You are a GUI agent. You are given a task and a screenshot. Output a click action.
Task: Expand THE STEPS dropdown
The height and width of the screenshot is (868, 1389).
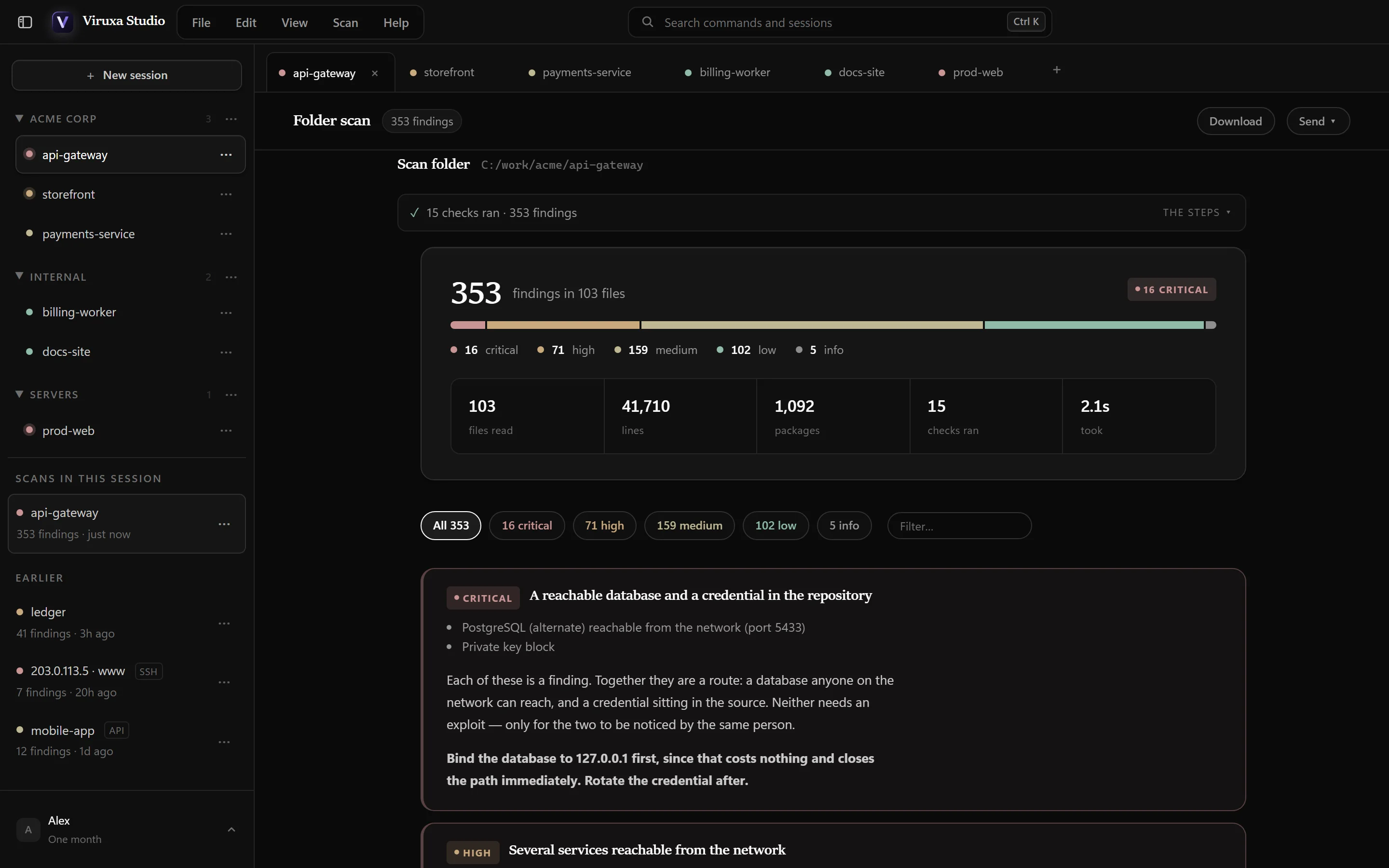tap(1197, 212)
